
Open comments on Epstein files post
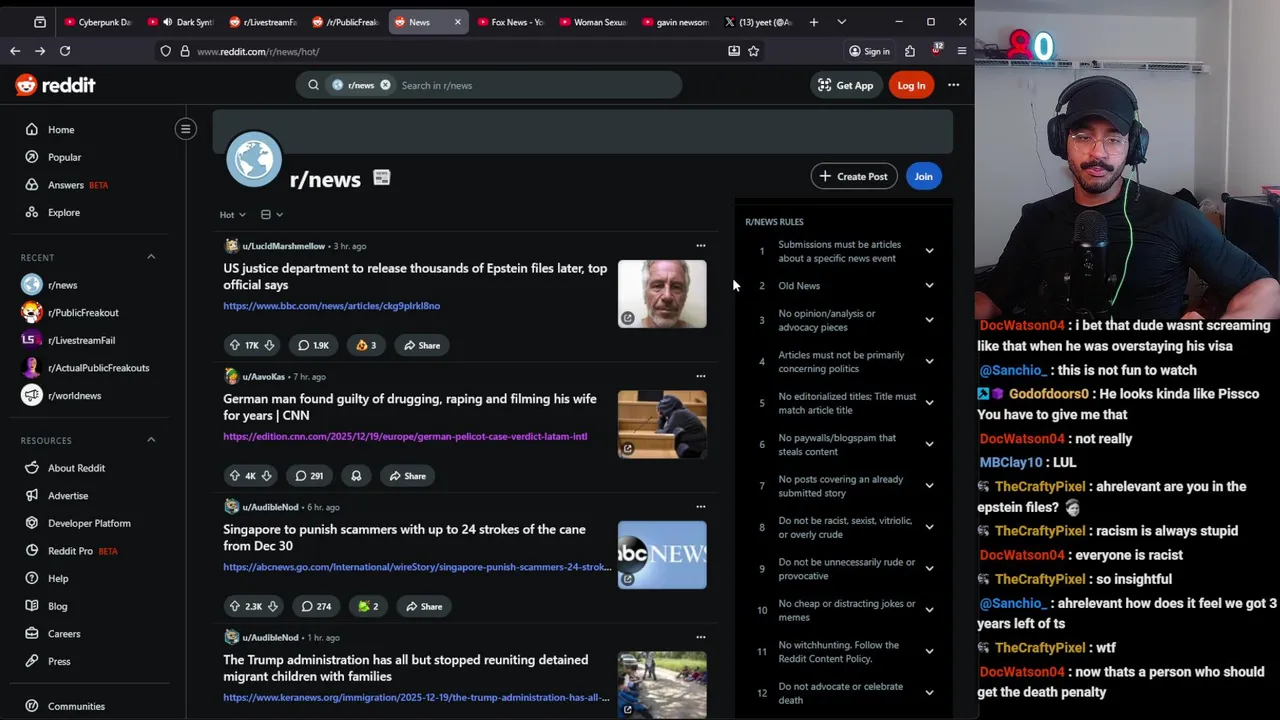pyautogui.click(x=313, y=345)
